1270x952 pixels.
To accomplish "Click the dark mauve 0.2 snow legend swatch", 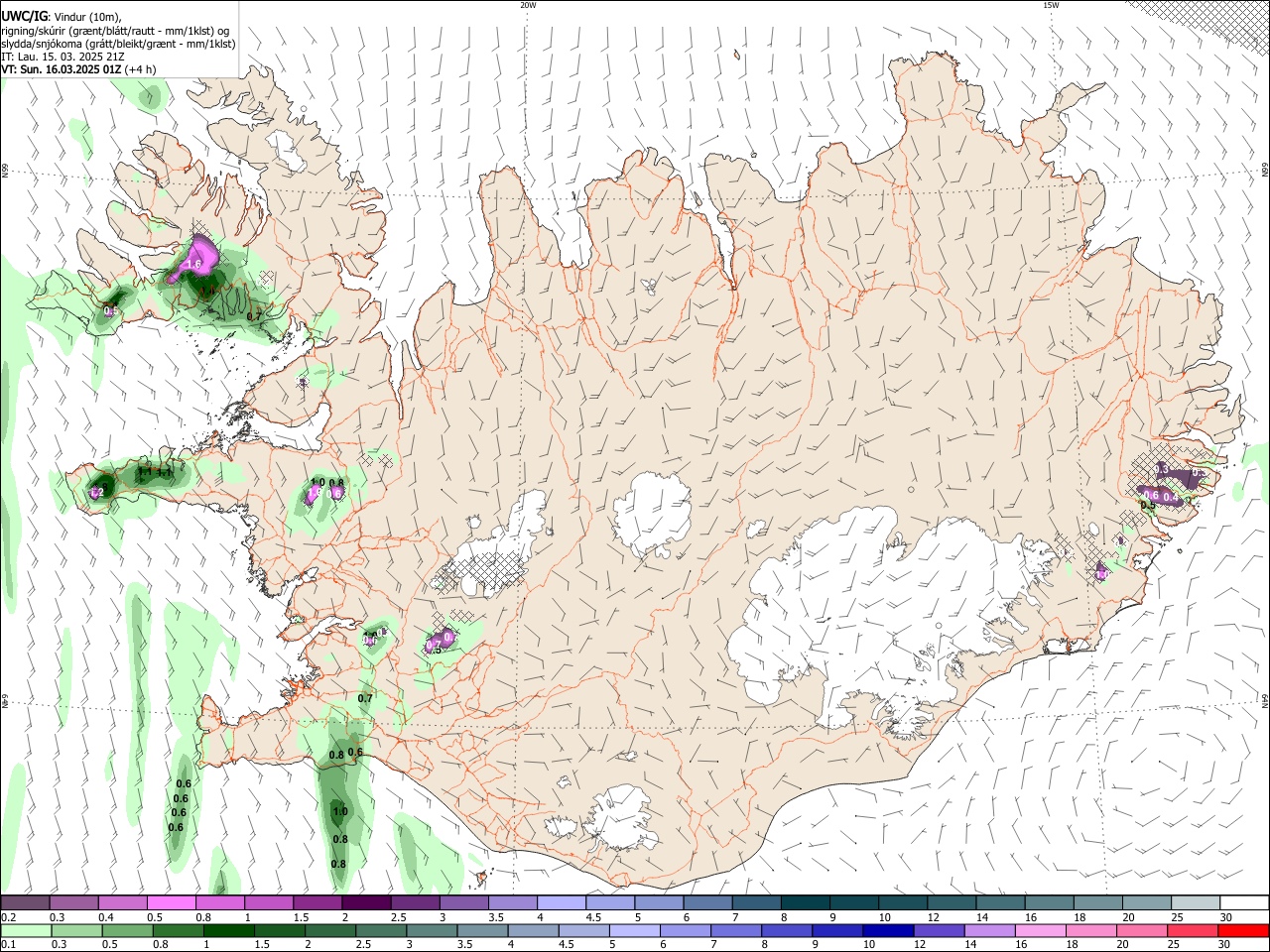I will pyautogui.click(x=25, y=903).
